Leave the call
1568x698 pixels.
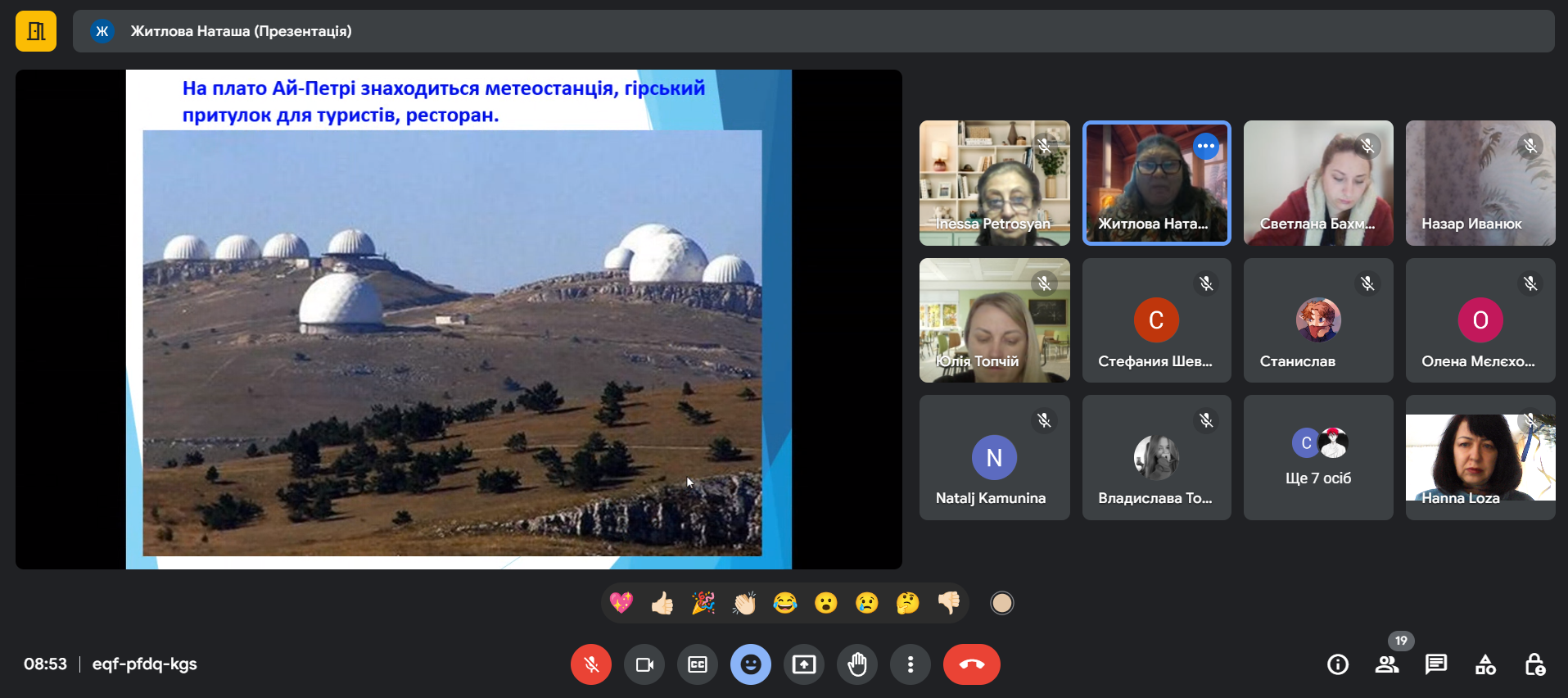(971, 664)
